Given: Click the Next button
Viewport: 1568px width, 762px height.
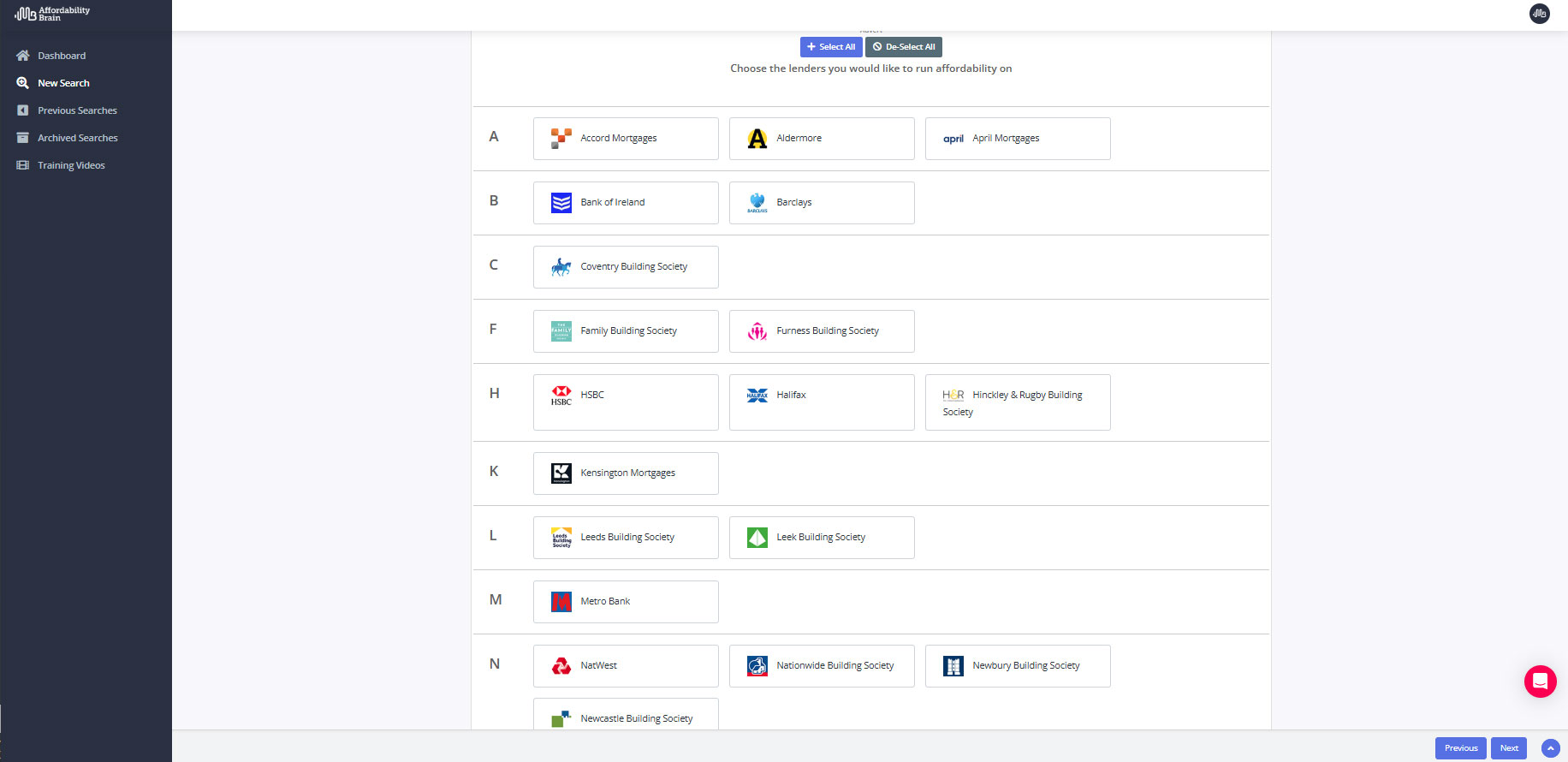Looking at the screenshot, I should [x=1509, y=748].
